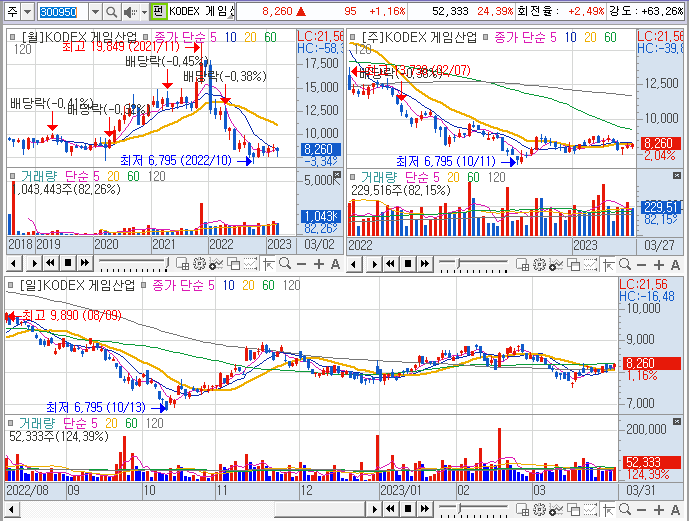Open the daily chart settings gear

(x=540, y=510)
